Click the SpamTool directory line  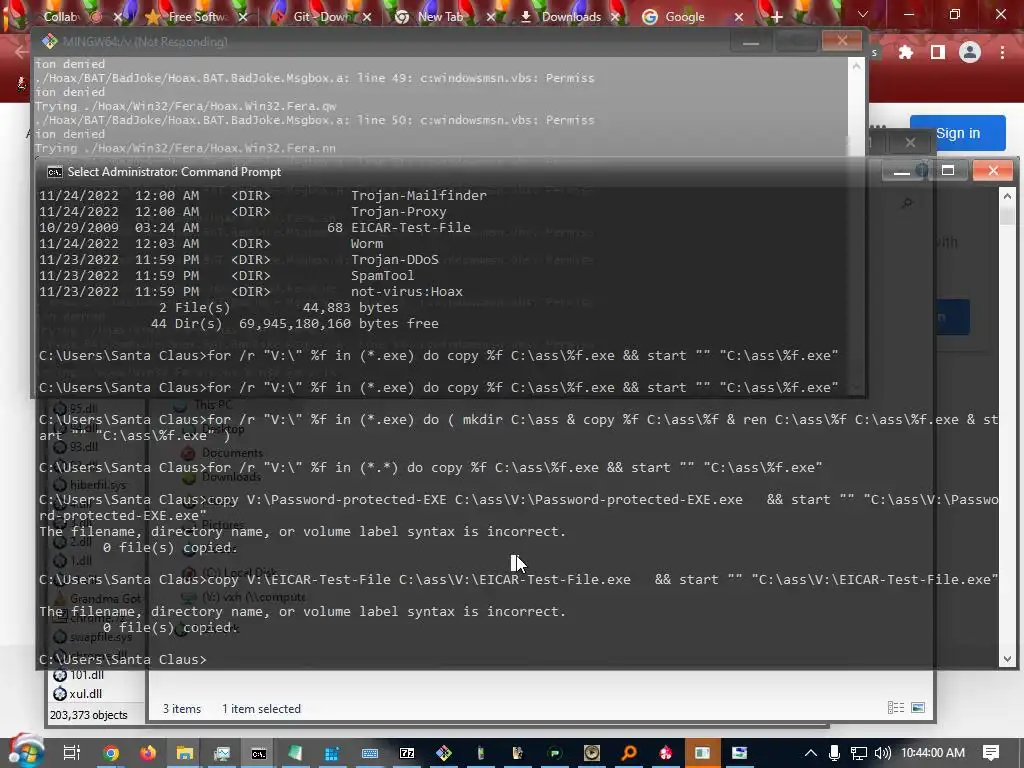[226, 276]
